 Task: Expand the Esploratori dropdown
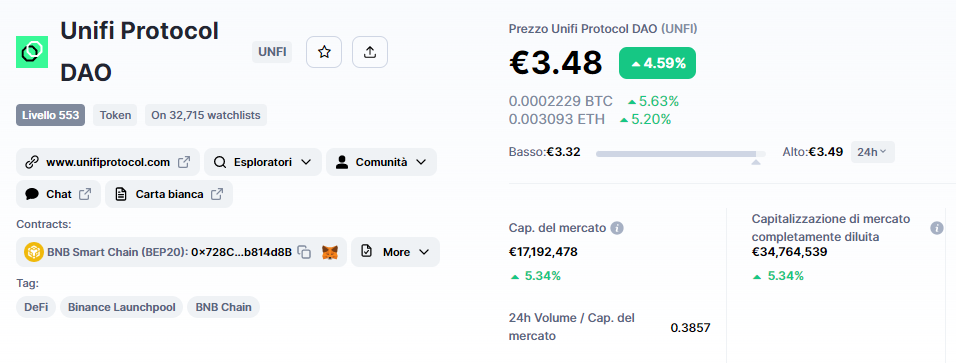[x=263, y=162]
